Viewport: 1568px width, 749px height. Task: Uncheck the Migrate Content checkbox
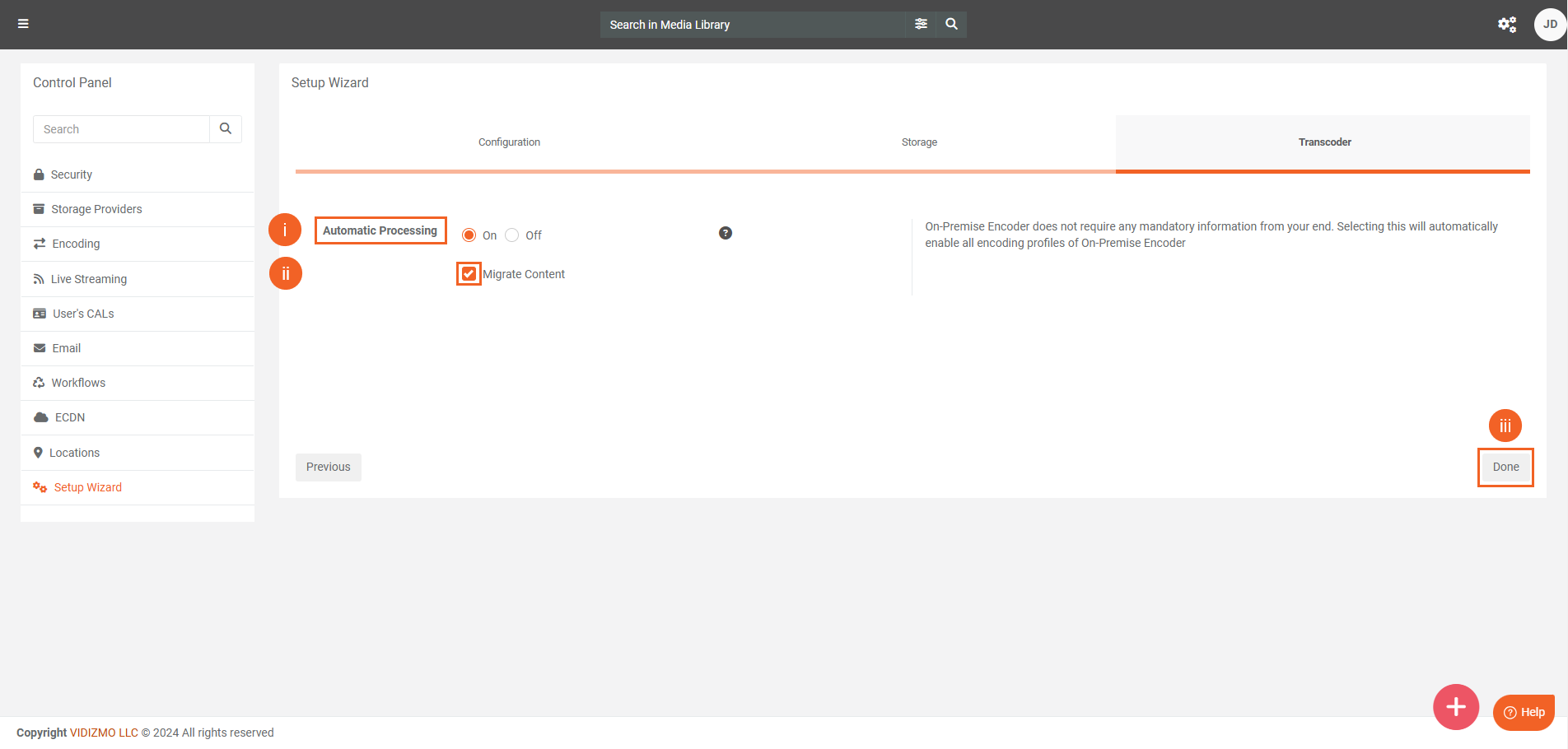click(x=469, y=274)
